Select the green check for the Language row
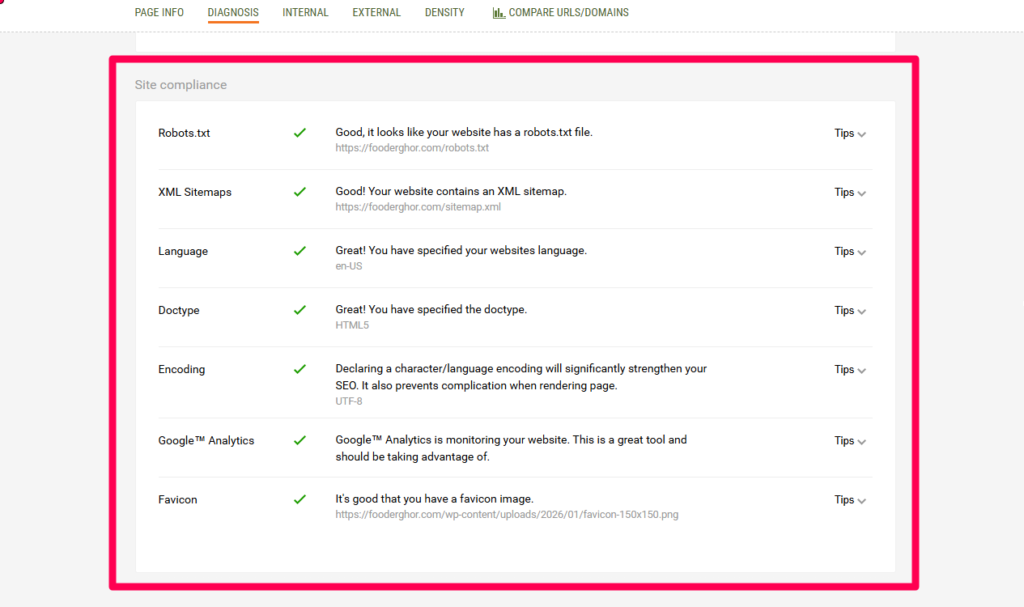The height and width of the screenshot is (607, 1024). [299, 251]
